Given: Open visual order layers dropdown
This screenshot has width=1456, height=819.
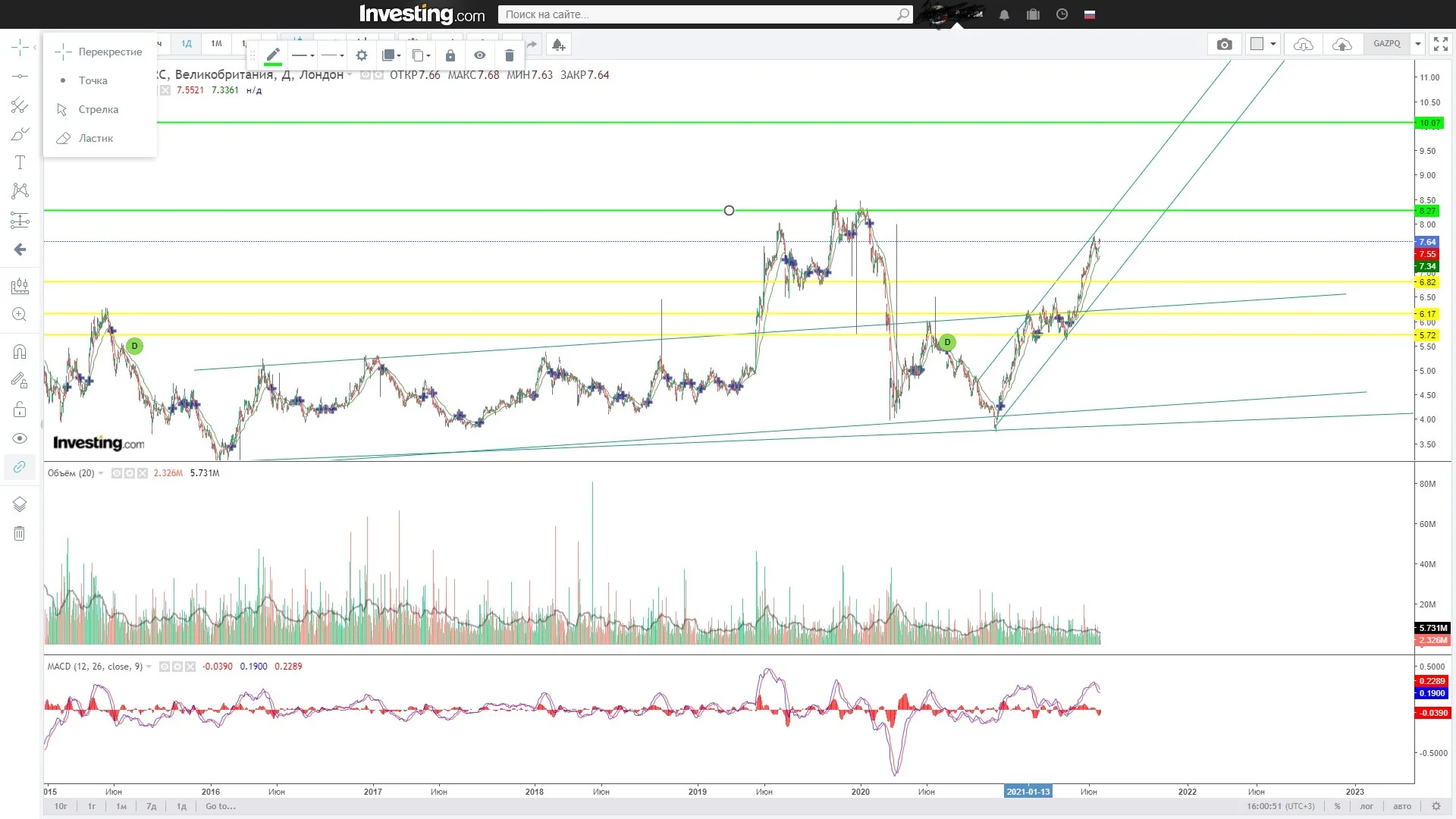Looking at the screenshot, I should [391, 55].
